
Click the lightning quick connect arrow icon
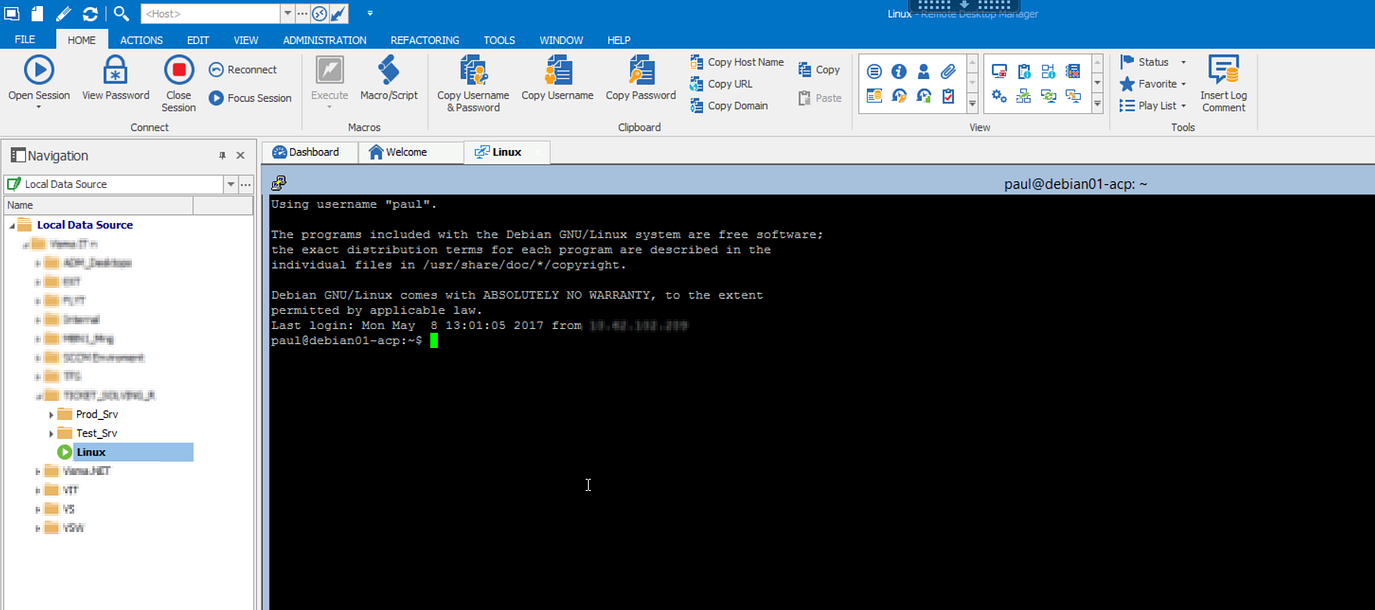point(338,13)
